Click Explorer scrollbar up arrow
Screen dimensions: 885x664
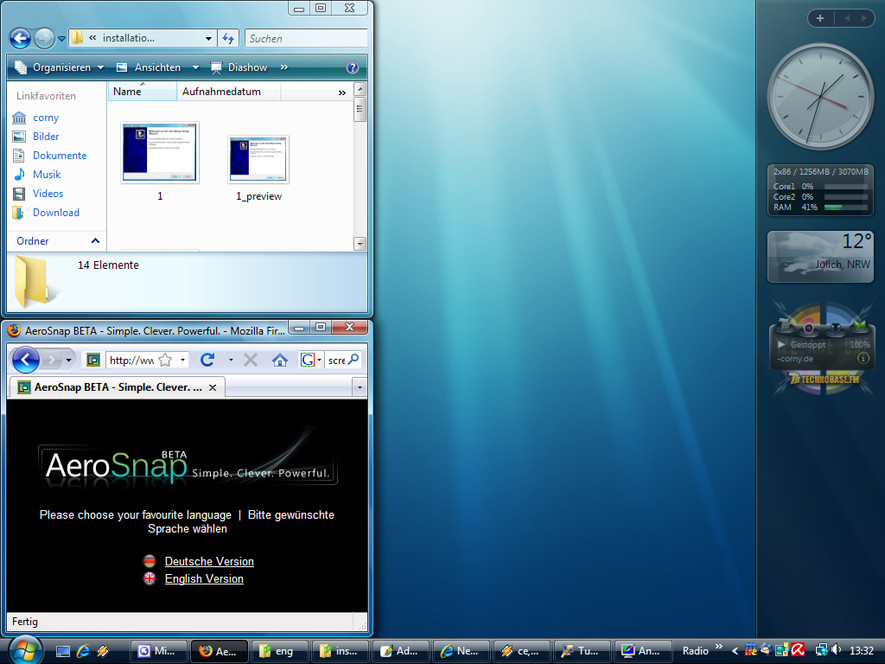(x=360, y=89)
